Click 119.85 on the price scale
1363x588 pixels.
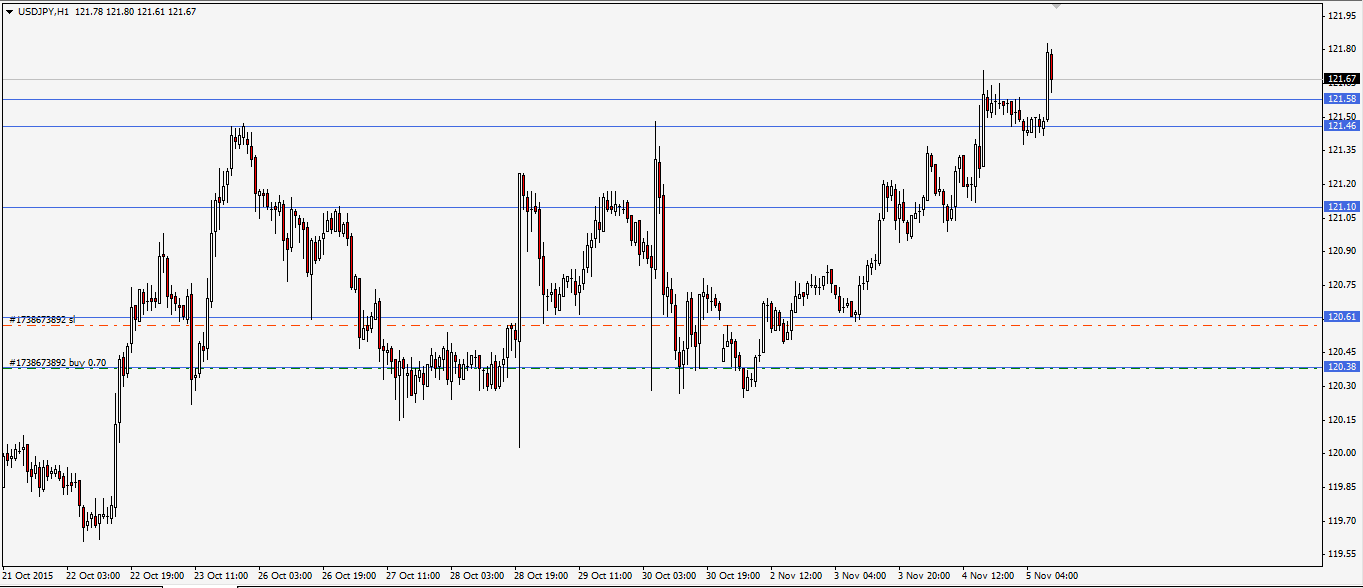coord(1342,487)
